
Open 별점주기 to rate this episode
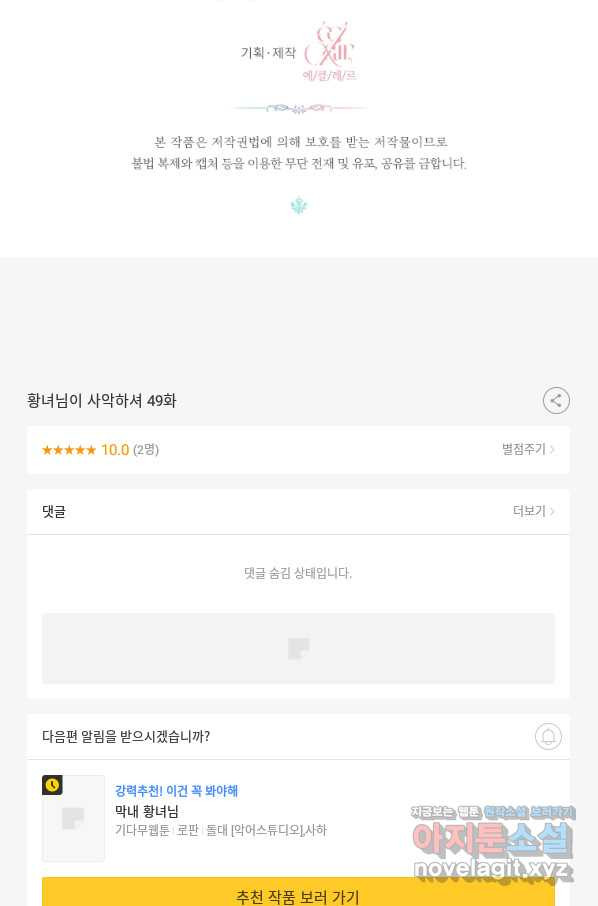tap(528, 449)
